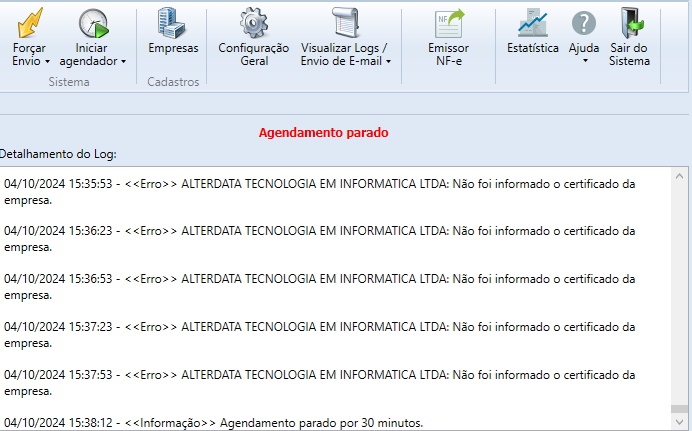Select the 15:36:23 error log entry
This screenshot has width=692, height=431.
coord(320,239)
